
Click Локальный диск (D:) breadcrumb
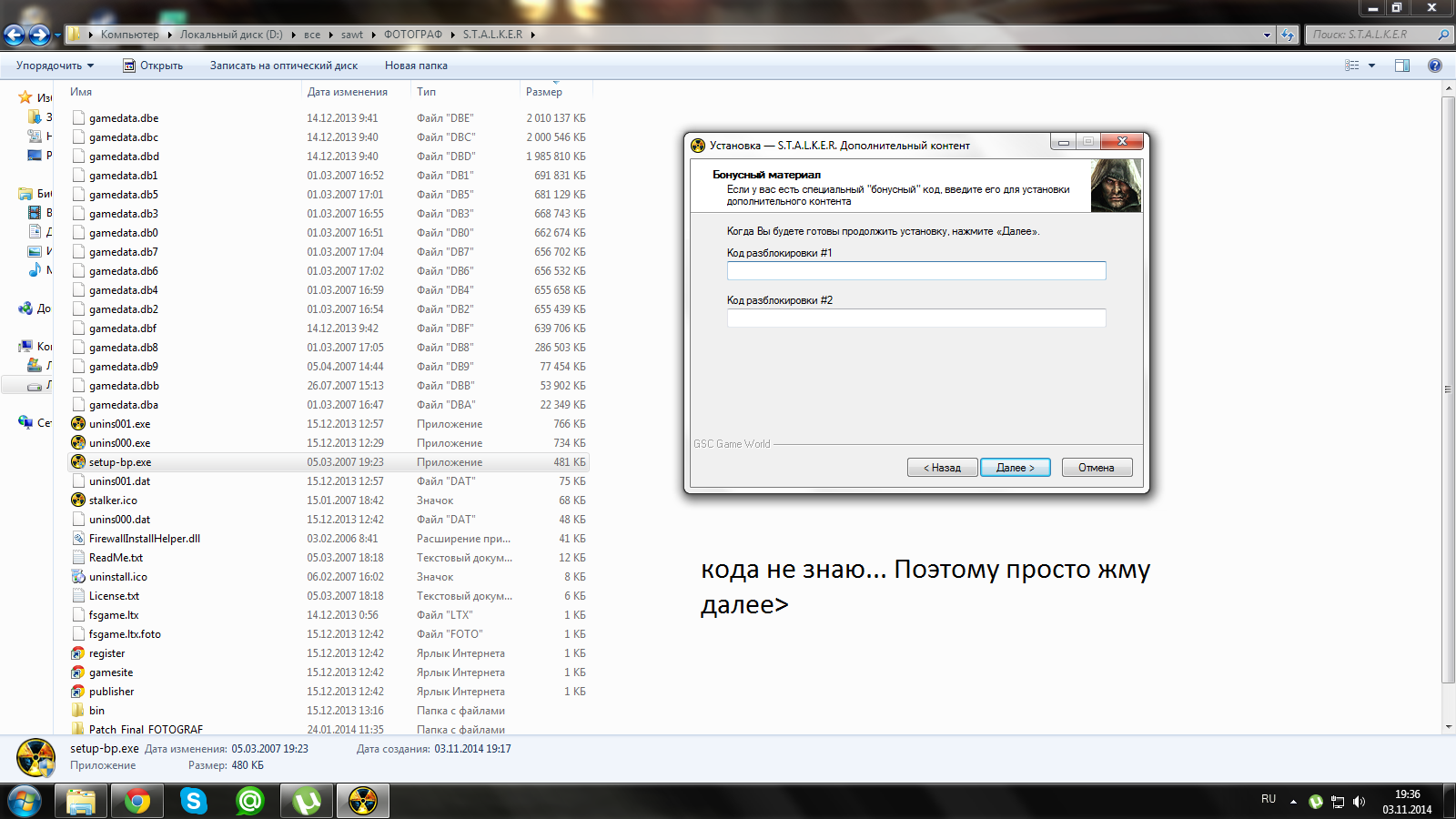231,35
